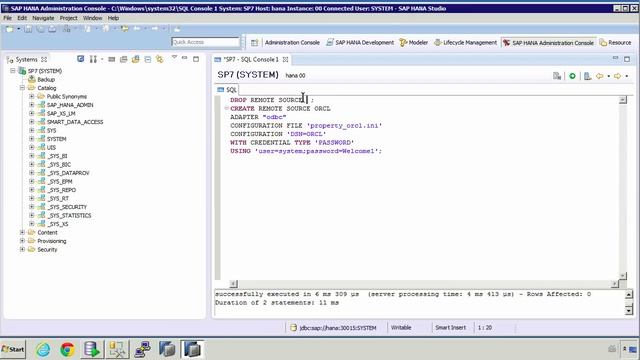Switch to the SAP HANA Development perspective
640x360 pixels.
click(x=360, y=42)
